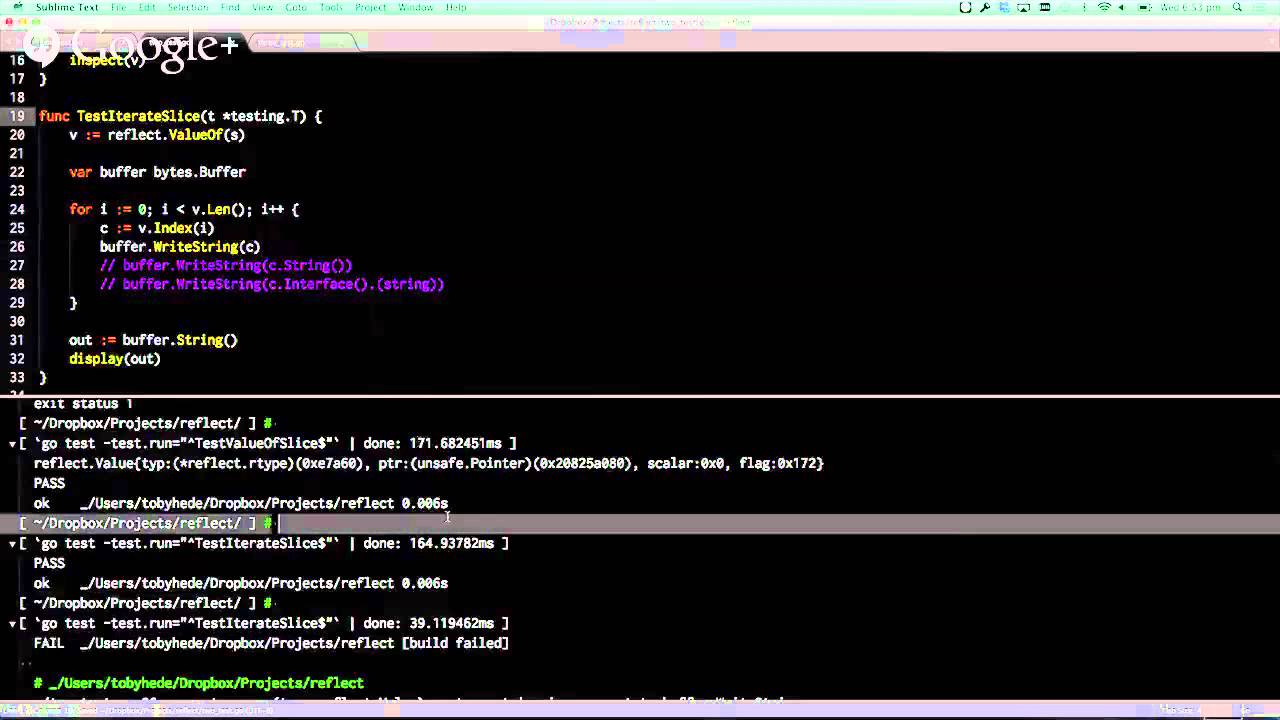Screen dimensions: 1280x720
Task: Click the key icon in the menu bar
Action: point(985,7)
